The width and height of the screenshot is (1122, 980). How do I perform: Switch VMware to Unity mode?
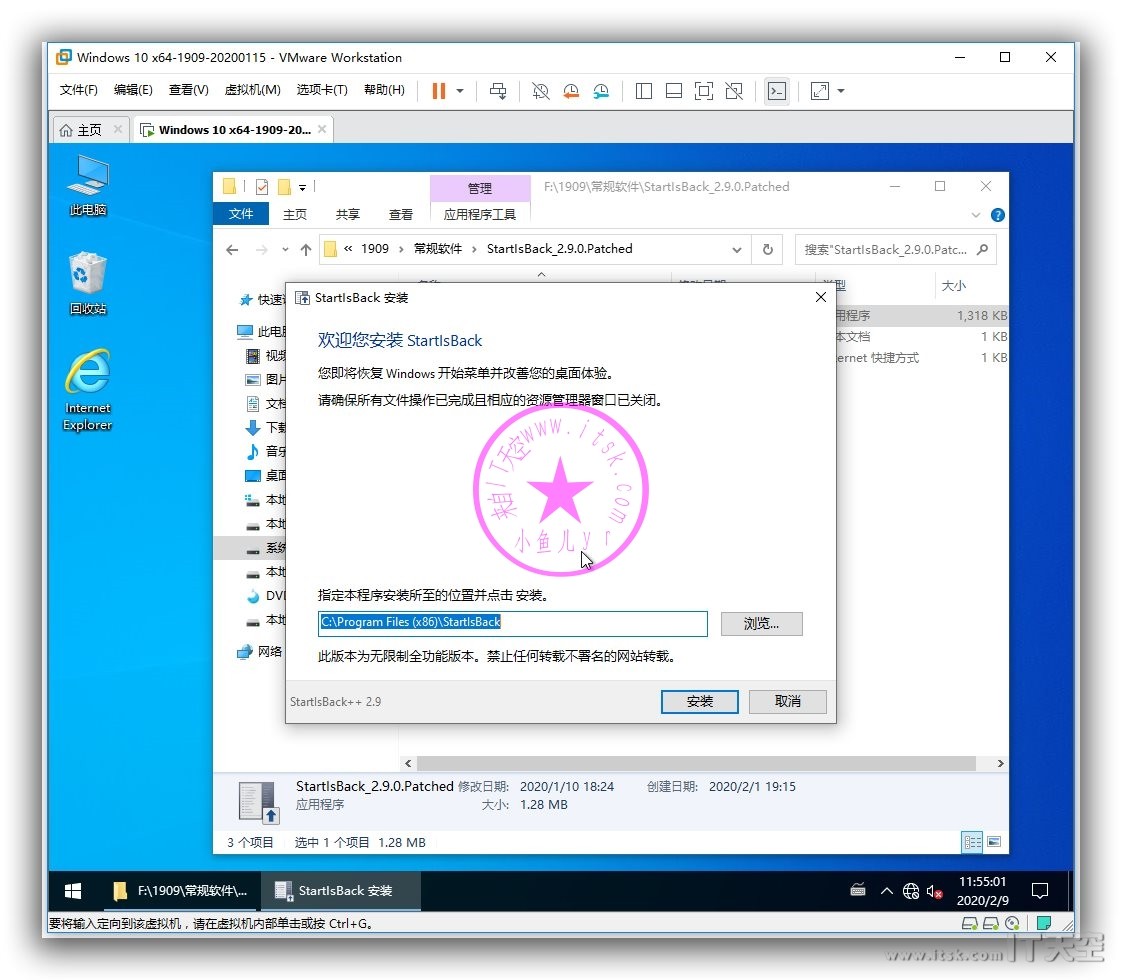tap(733, 91)
